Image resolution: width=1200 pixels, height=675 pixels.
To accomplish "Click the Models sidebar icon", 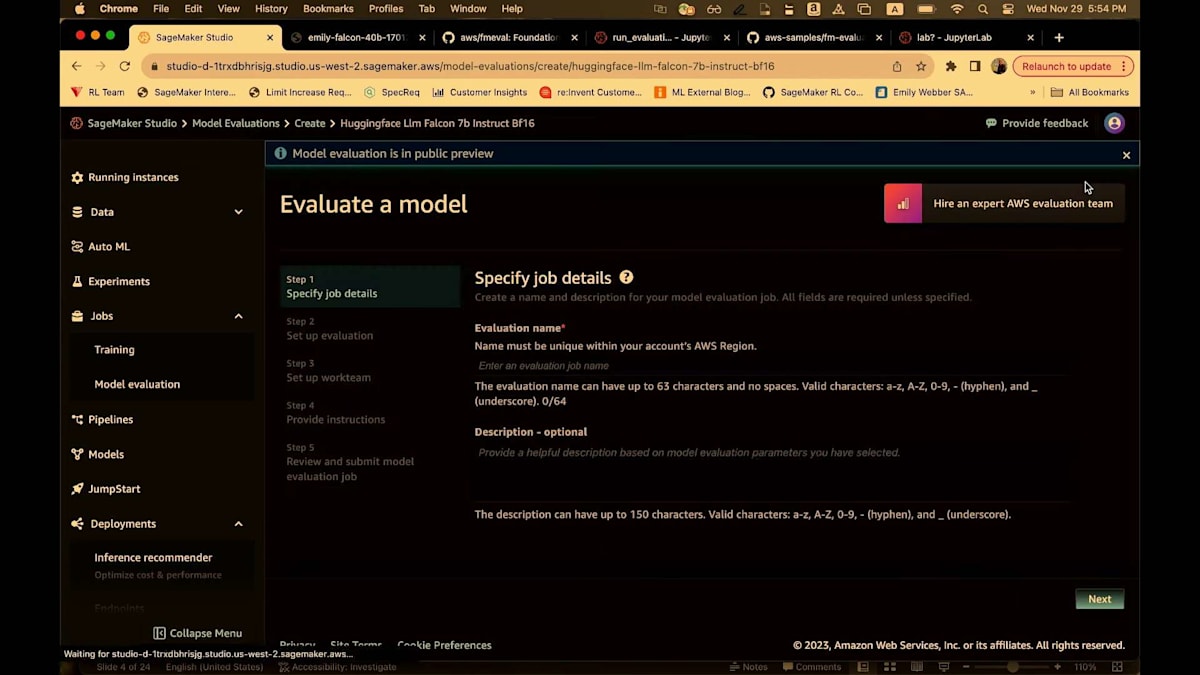I will pyautogui.click(x=77, y=454).
